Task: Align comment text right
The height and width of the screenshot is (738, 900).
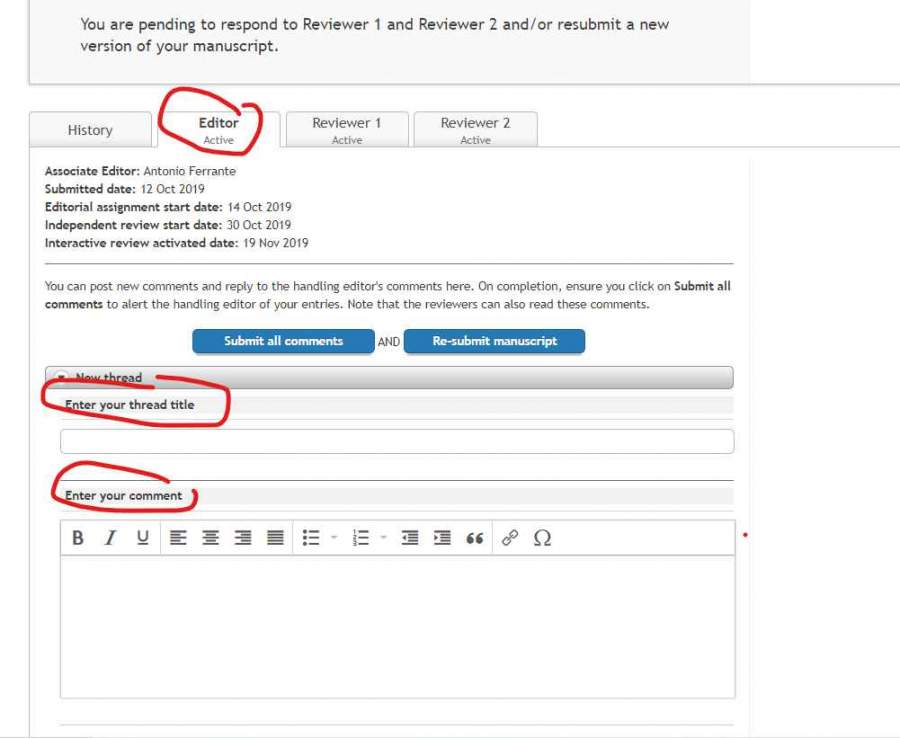Action: pyautogui.click(x=243, y=538)
